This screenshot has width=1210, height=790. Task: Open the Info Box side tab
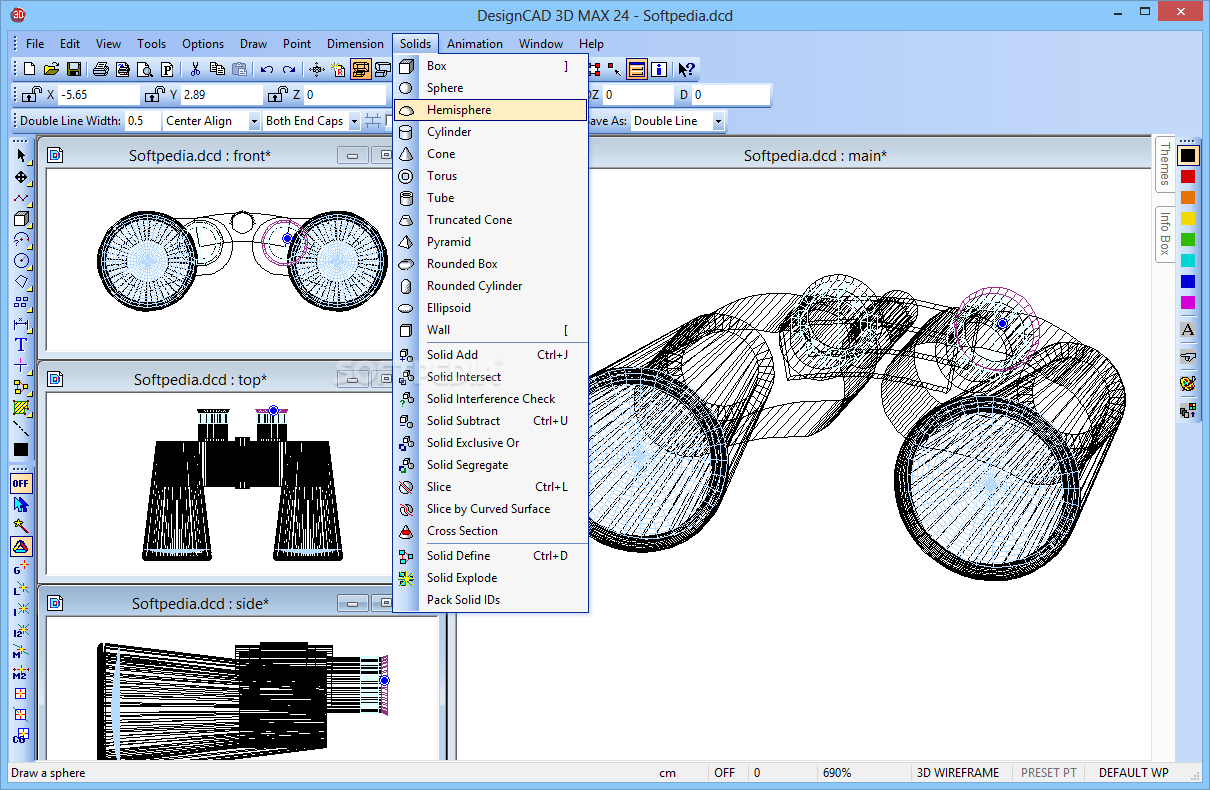[1164, 232]
